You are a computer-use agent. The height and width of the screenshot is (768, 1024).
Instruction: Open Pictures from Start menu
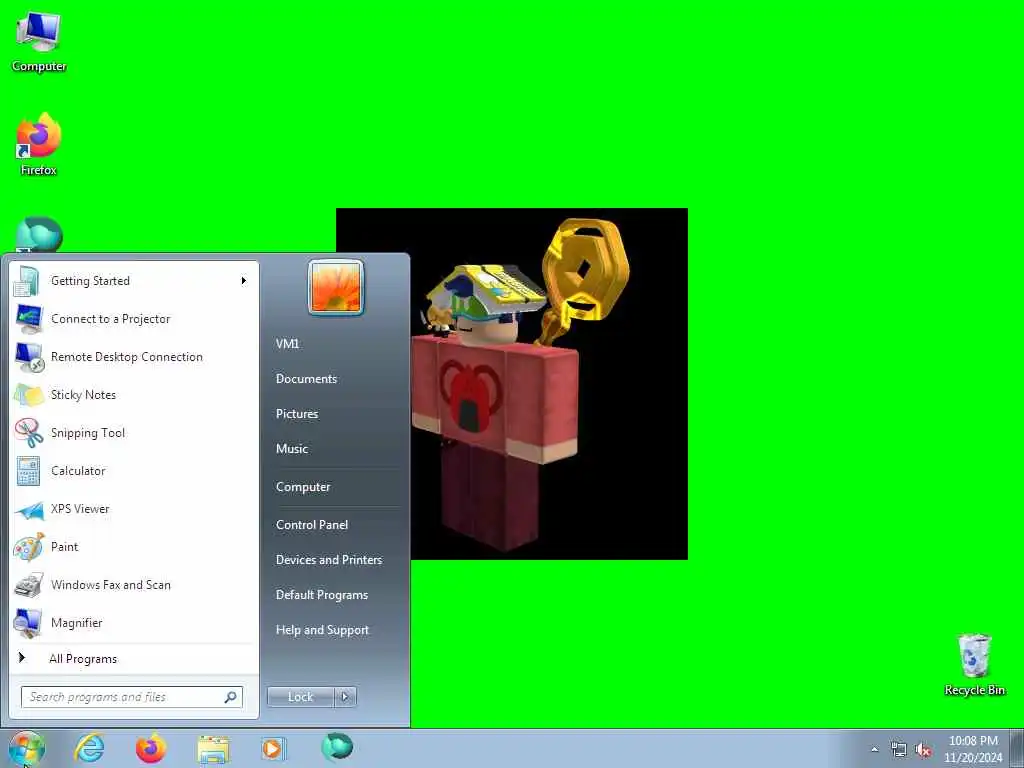[x=297, y=414]
